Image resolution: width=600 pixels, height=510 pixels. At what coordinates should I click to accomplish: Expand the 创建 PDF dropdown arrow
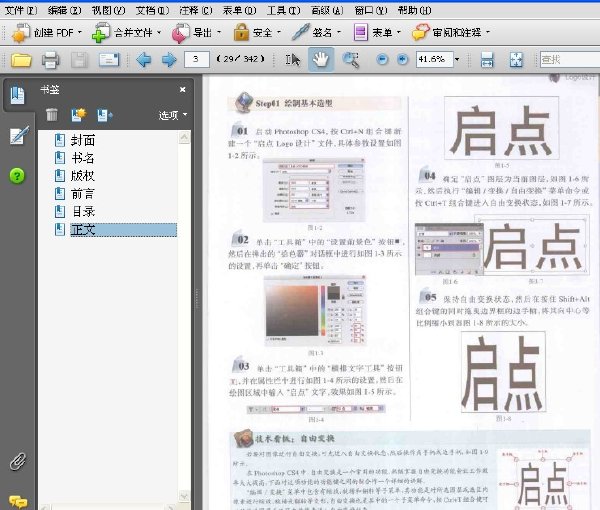tap(80, 33)
